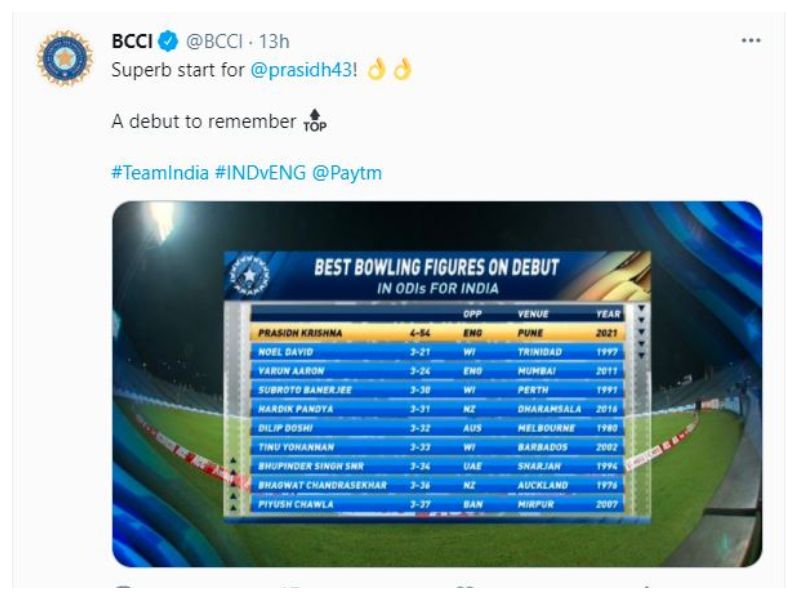
Task: Click the second OK hand emoji
Action: pyautogui.click(x=402, y=69)
